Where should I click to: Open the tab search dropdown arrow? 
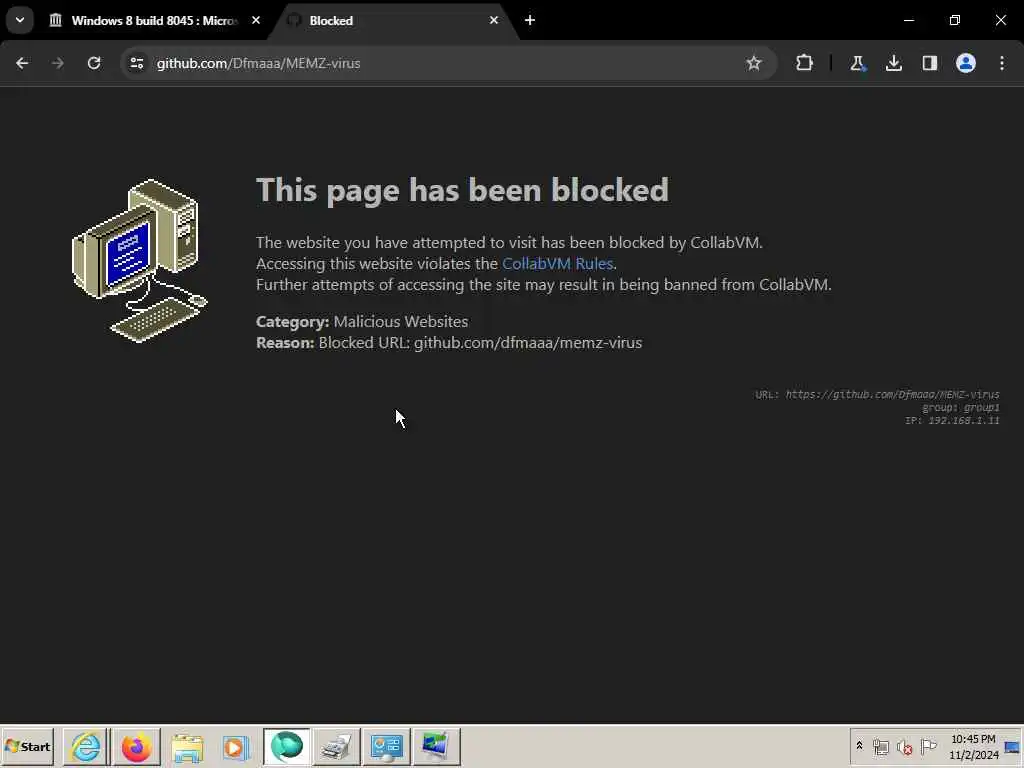[20, 20]
